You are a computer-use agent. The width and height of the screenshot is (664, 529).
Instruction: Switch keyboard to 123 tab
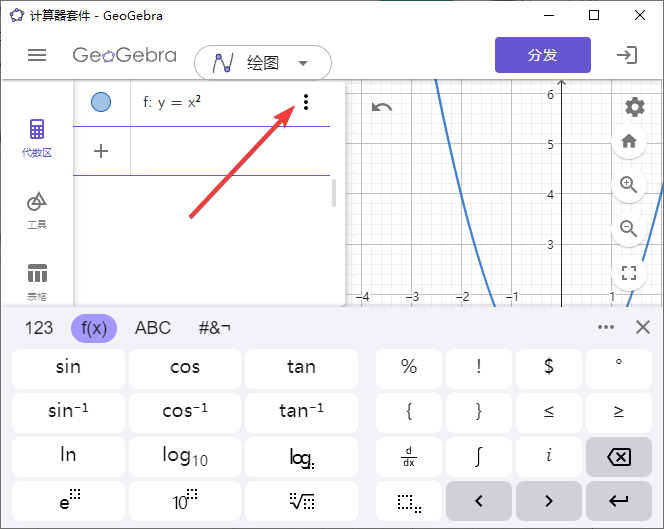click(39, 328)
